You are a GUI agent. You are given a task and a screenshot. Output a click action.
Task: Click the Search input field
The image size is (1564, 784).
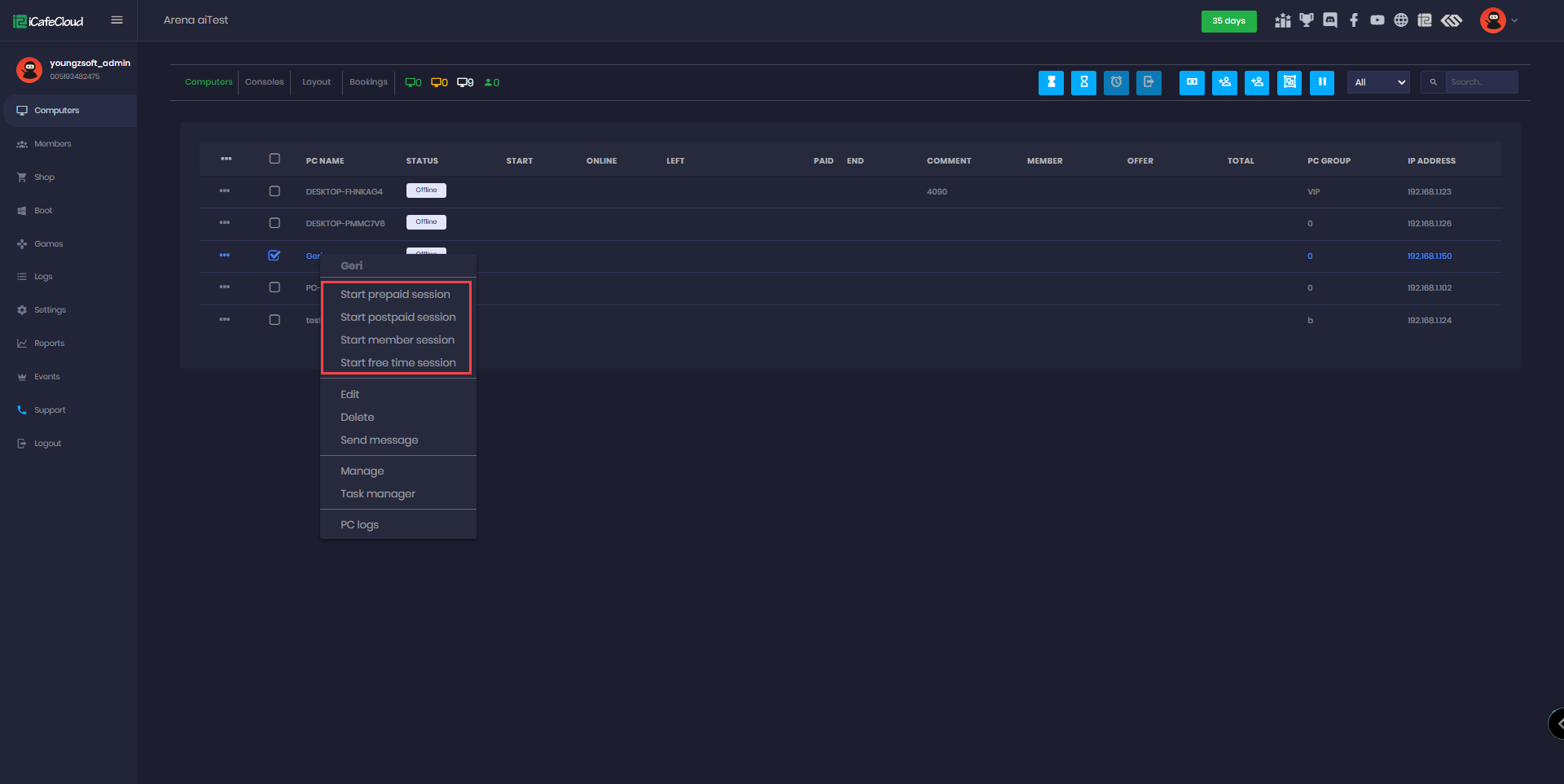click(x=1480, y=82)
